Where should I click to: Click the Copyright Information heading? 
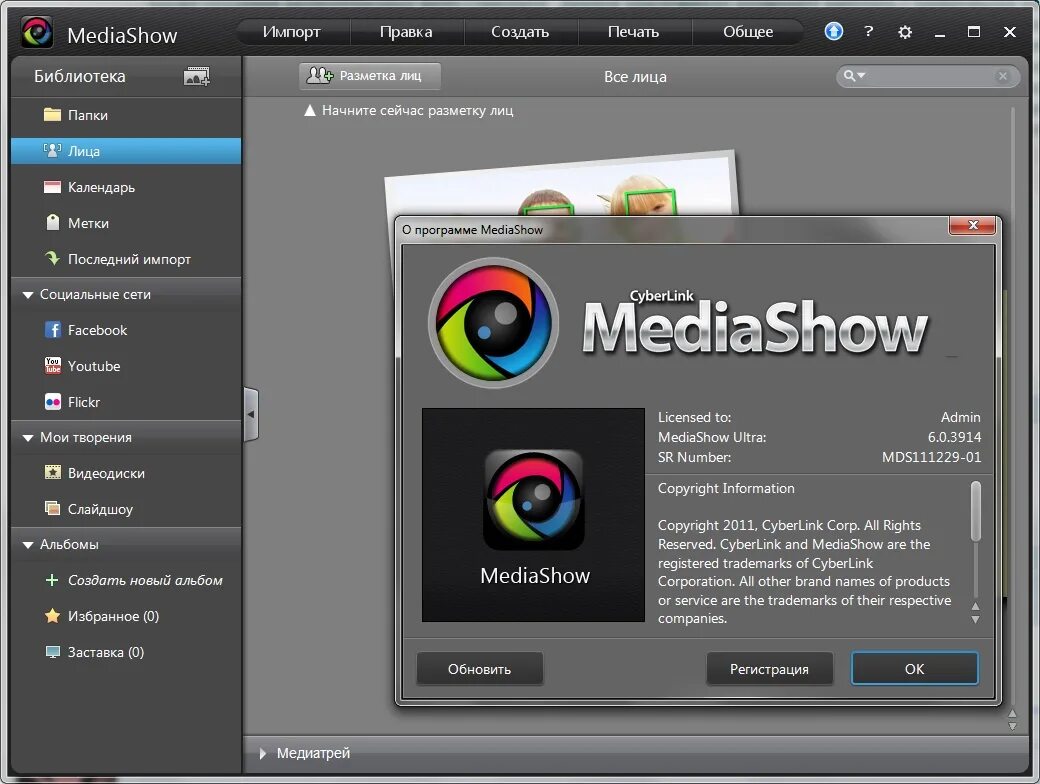pos(726,488)
